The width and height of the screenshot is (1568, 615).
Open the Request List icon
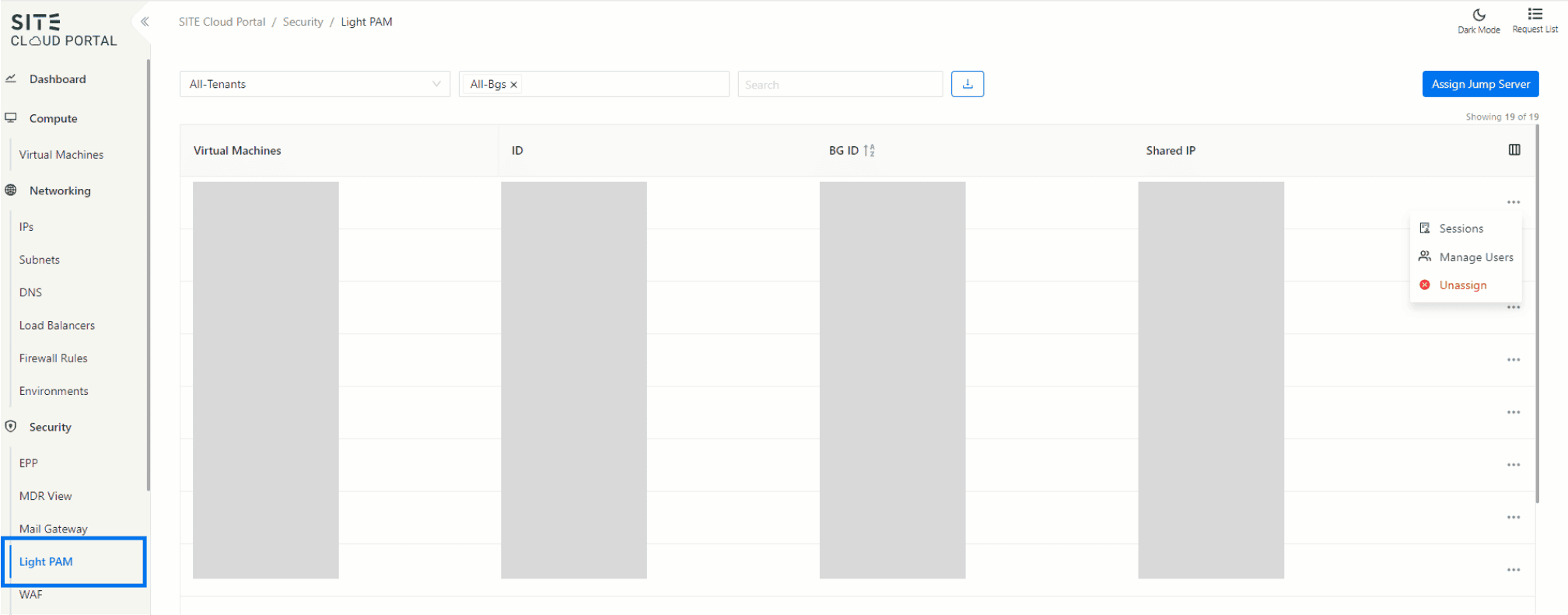1535,15
